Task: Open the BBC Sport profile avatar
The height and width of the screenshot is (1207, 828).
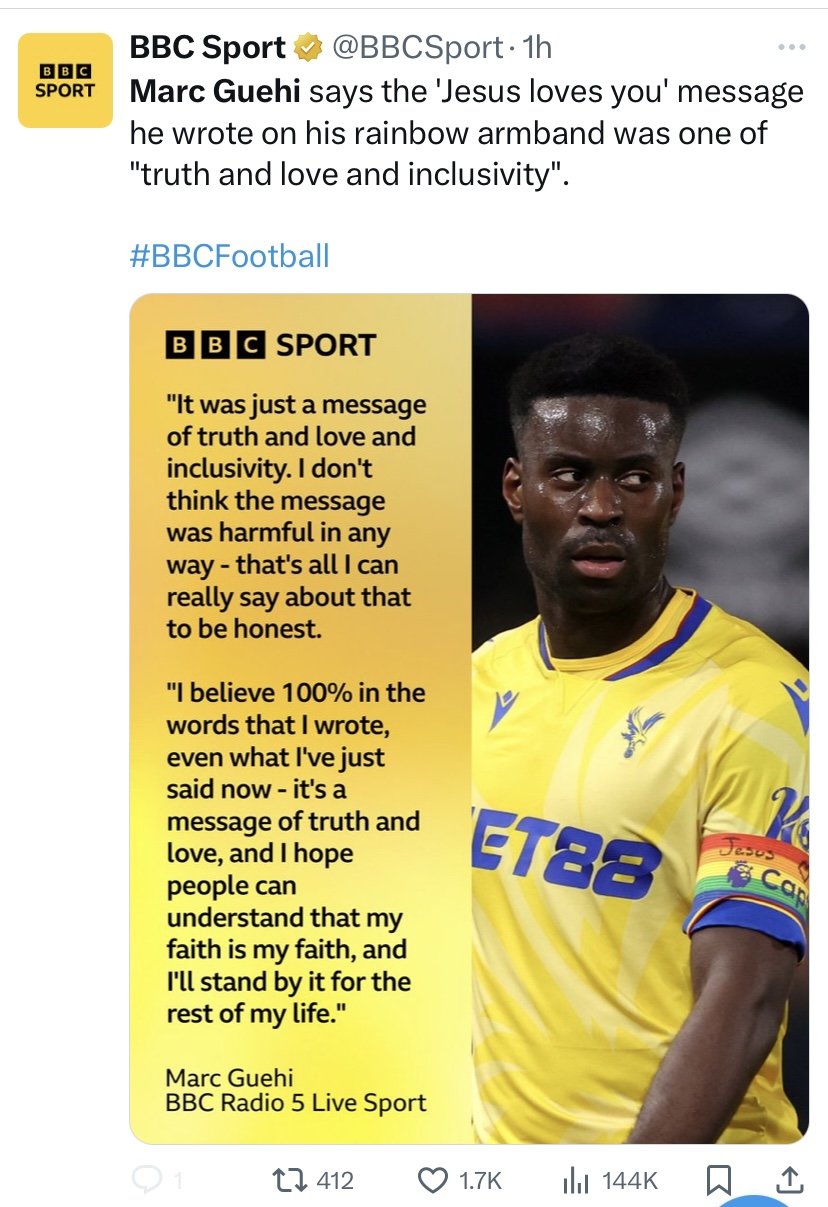Action: (x=65, y=81)
